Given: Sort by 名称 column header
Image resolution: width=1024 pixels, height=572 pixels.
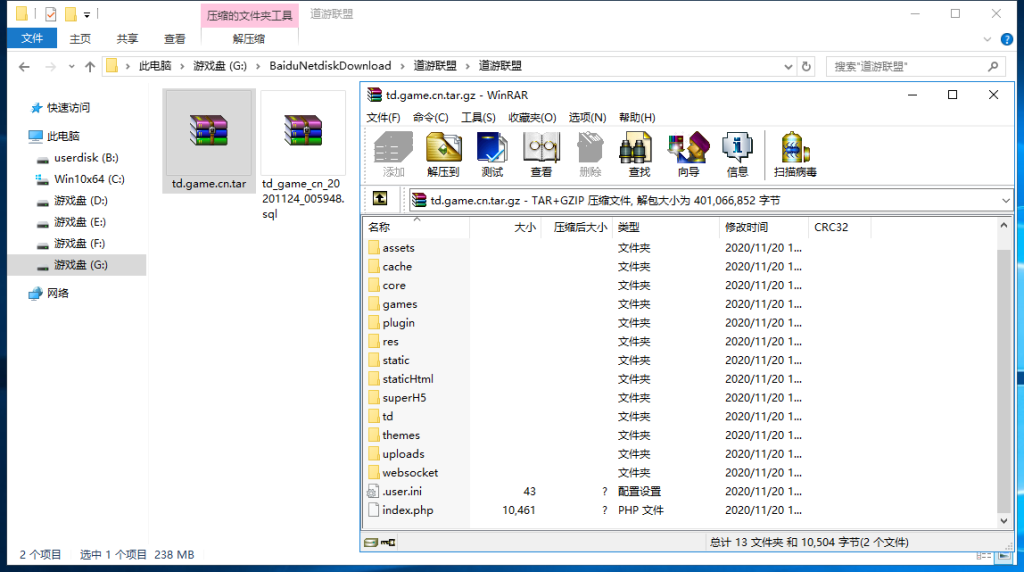Looking at the screenshot, I should point(417,227).
